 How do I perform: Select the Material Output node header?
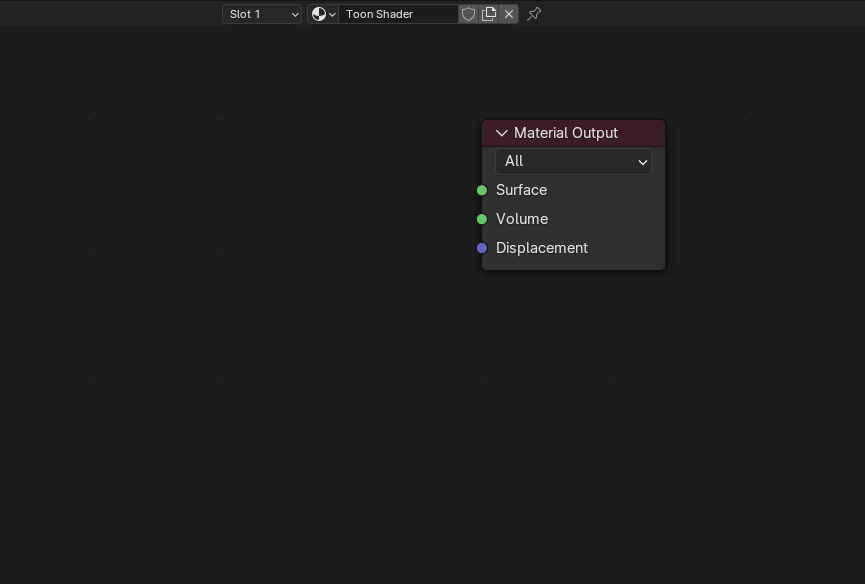(x=574, y=133)
